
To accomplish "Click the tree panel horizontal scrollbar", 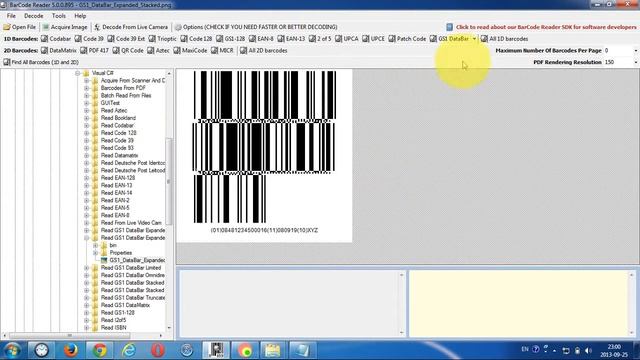I will [69, 336].
